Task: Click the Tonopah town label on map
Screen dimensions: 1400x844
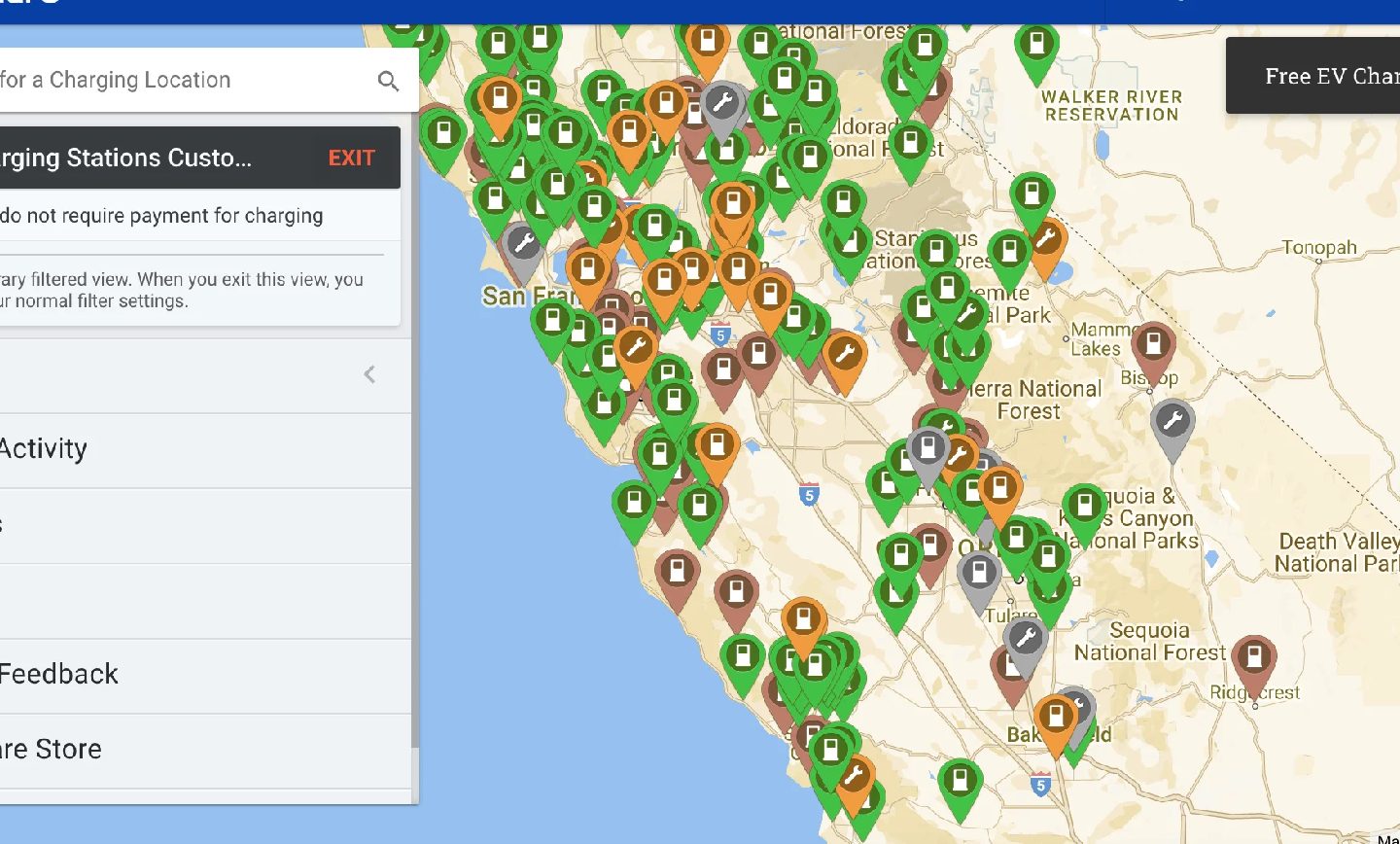Action: point(1318,248)
